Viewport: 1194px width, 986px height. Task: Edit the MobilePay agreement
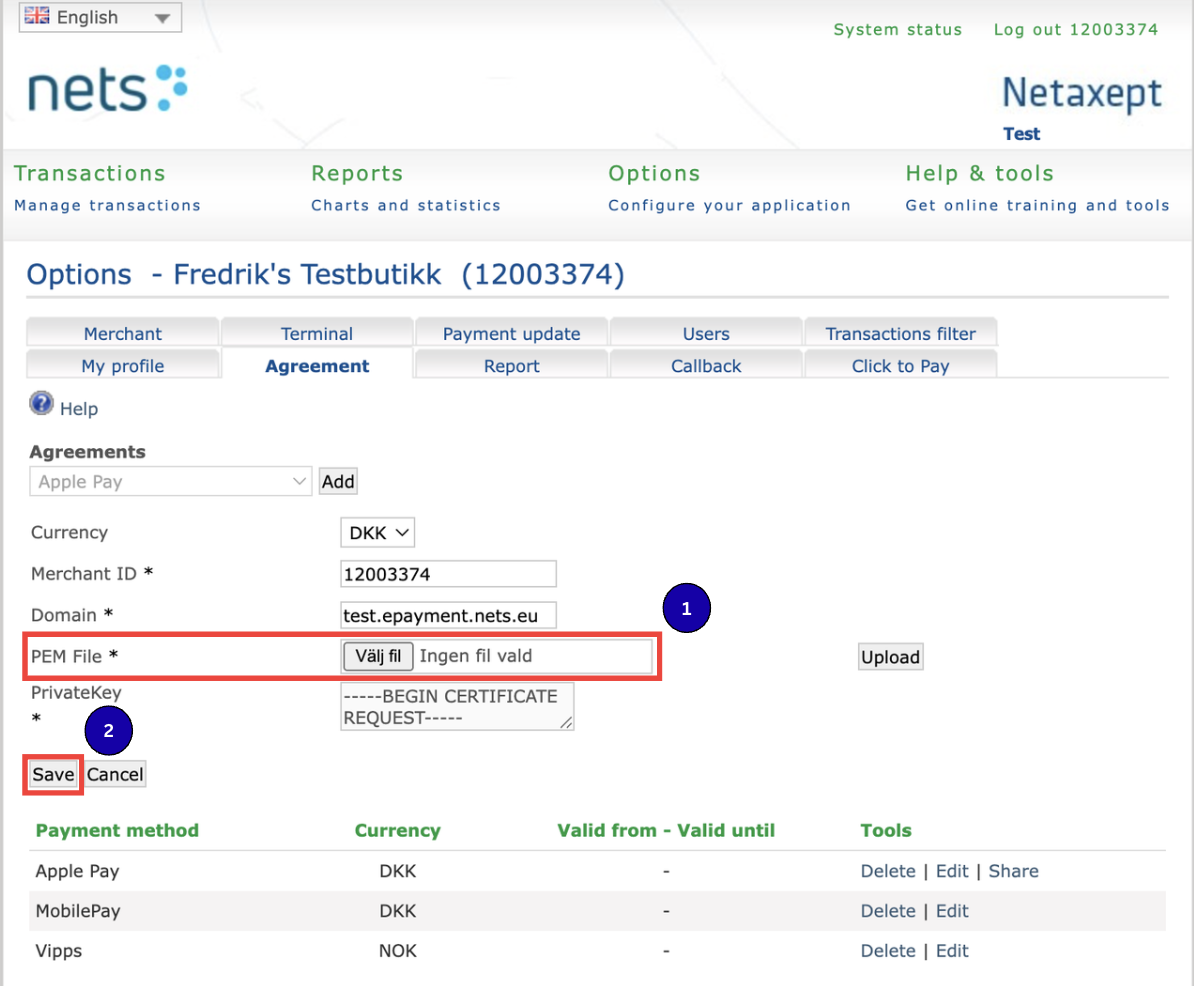952,911
